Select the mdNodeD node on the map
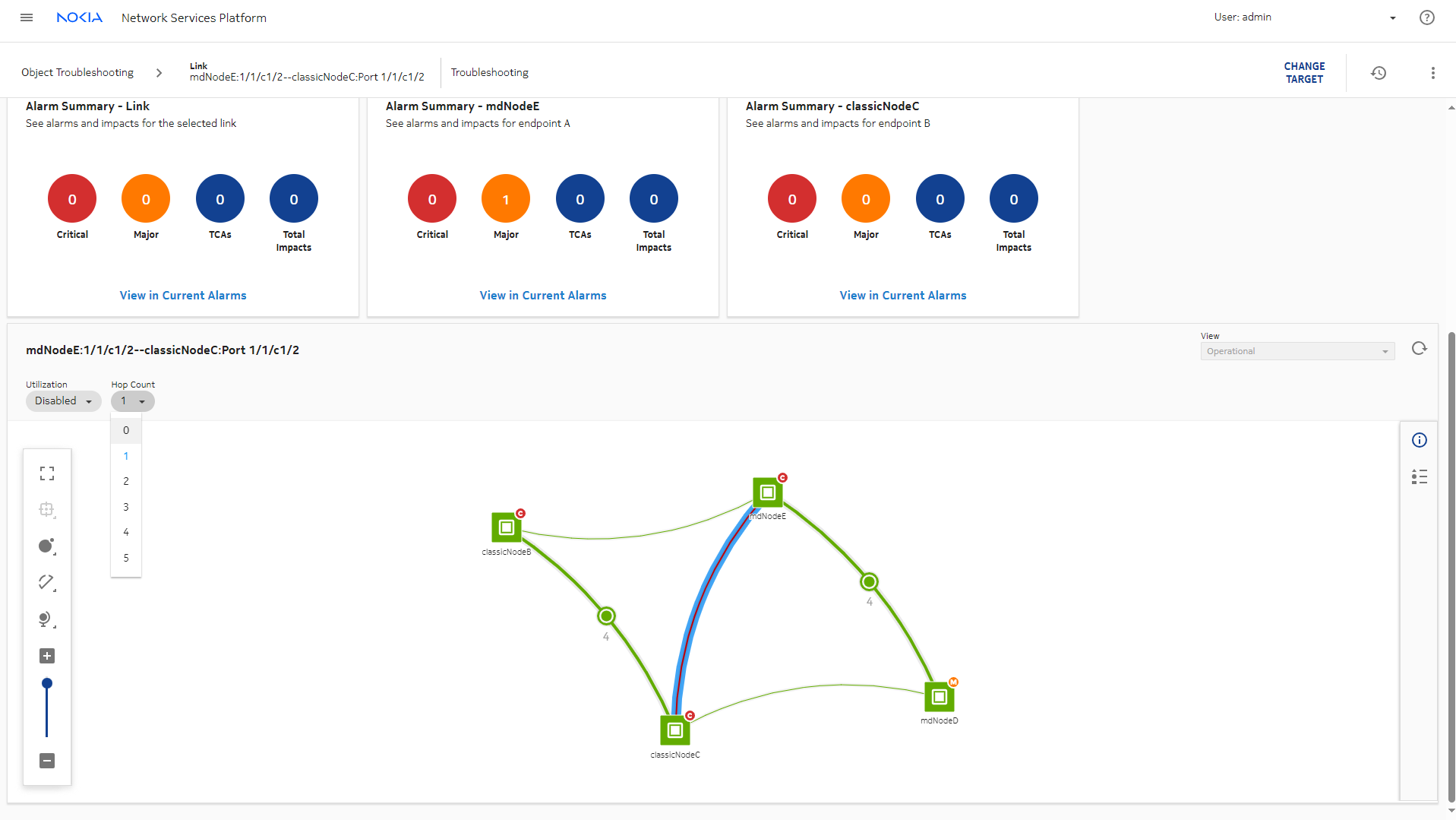 (x=939, y=697)
